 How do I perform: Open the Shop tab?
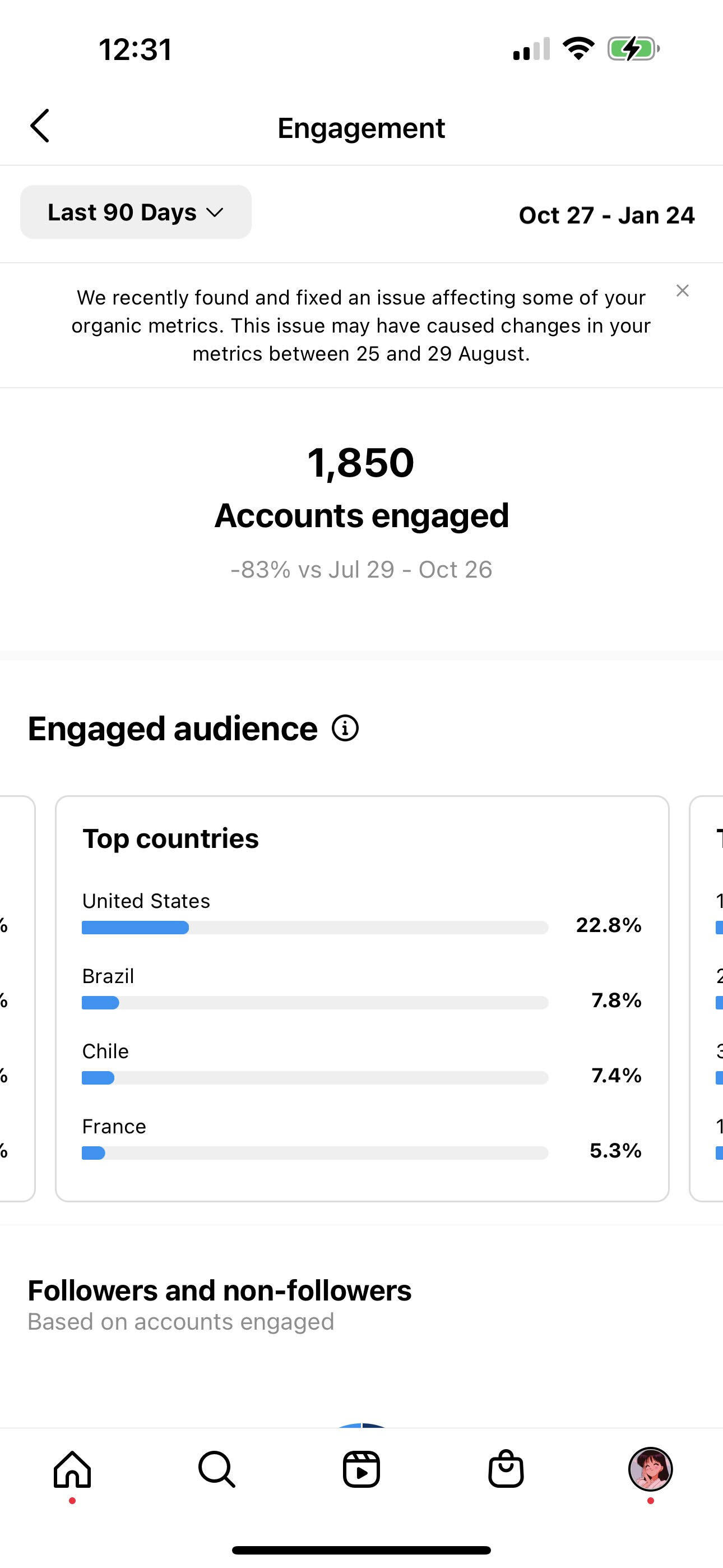pos(506,1469)
